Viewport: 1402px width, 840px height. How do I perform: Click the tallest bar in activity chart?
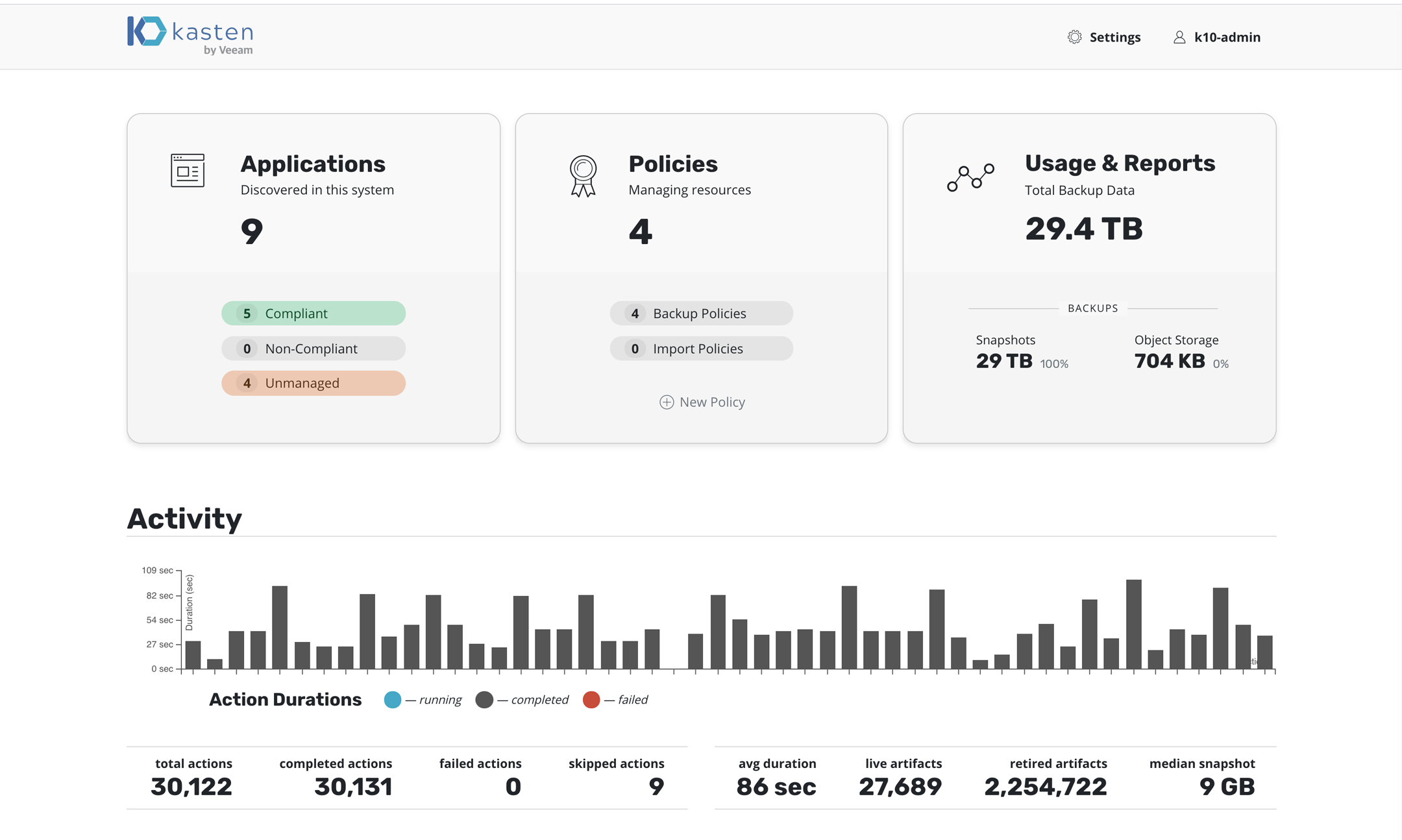pos(1133,623)
